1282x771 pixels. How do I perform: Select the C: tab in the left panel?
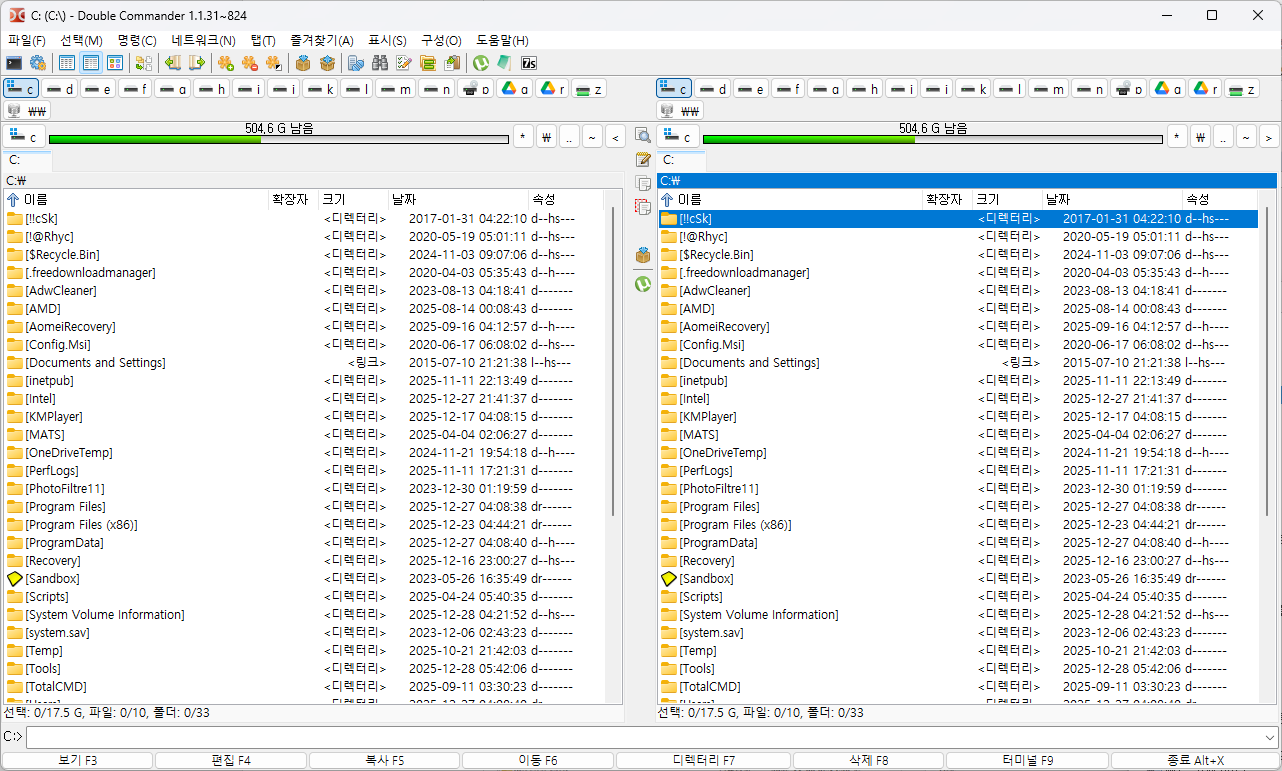click(x=27, y=160)
